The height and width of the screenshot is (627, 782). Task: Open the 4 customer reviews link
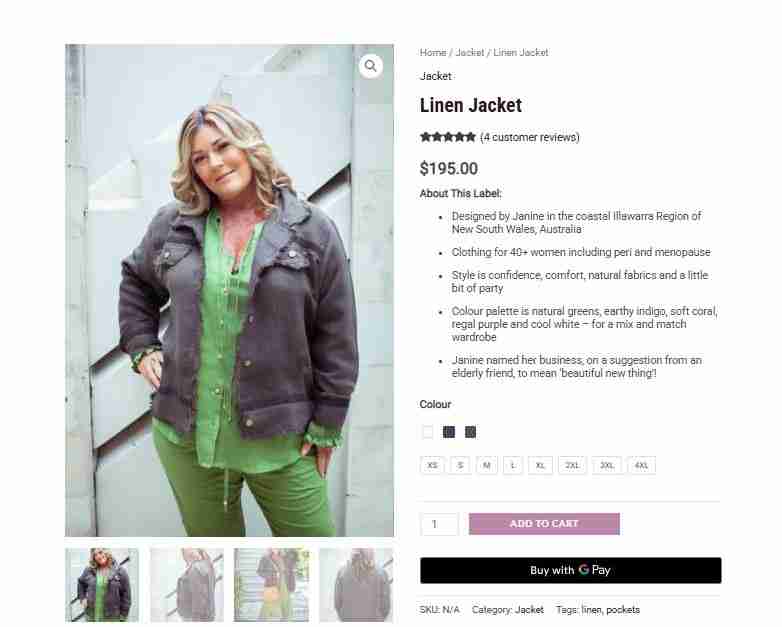(x=530, y=137)
